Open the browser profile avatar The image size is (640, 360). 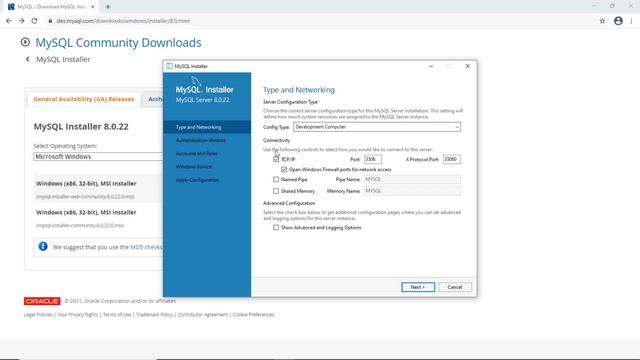tap(618, 21)
